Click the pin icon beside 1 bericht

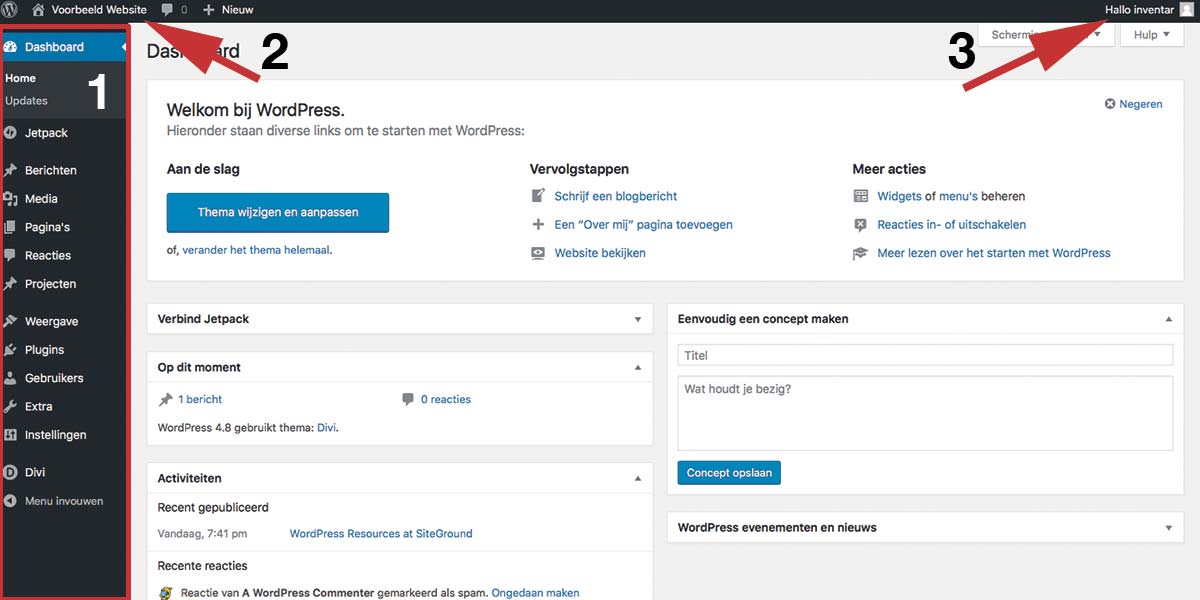(x=166, y=399)
